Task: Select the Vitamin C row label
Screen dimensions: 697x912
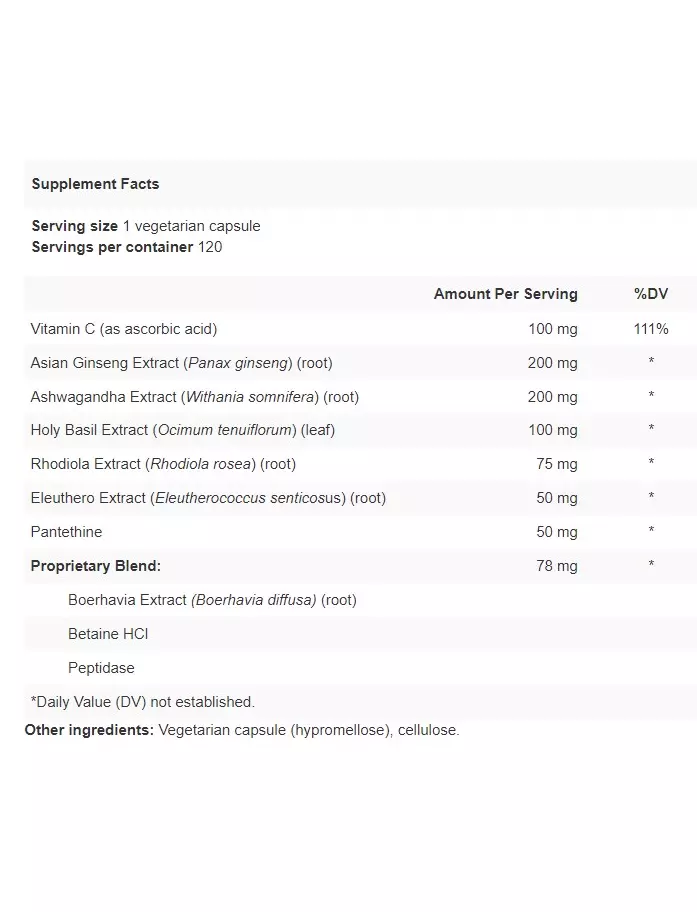Action: [x=124, y=329]
